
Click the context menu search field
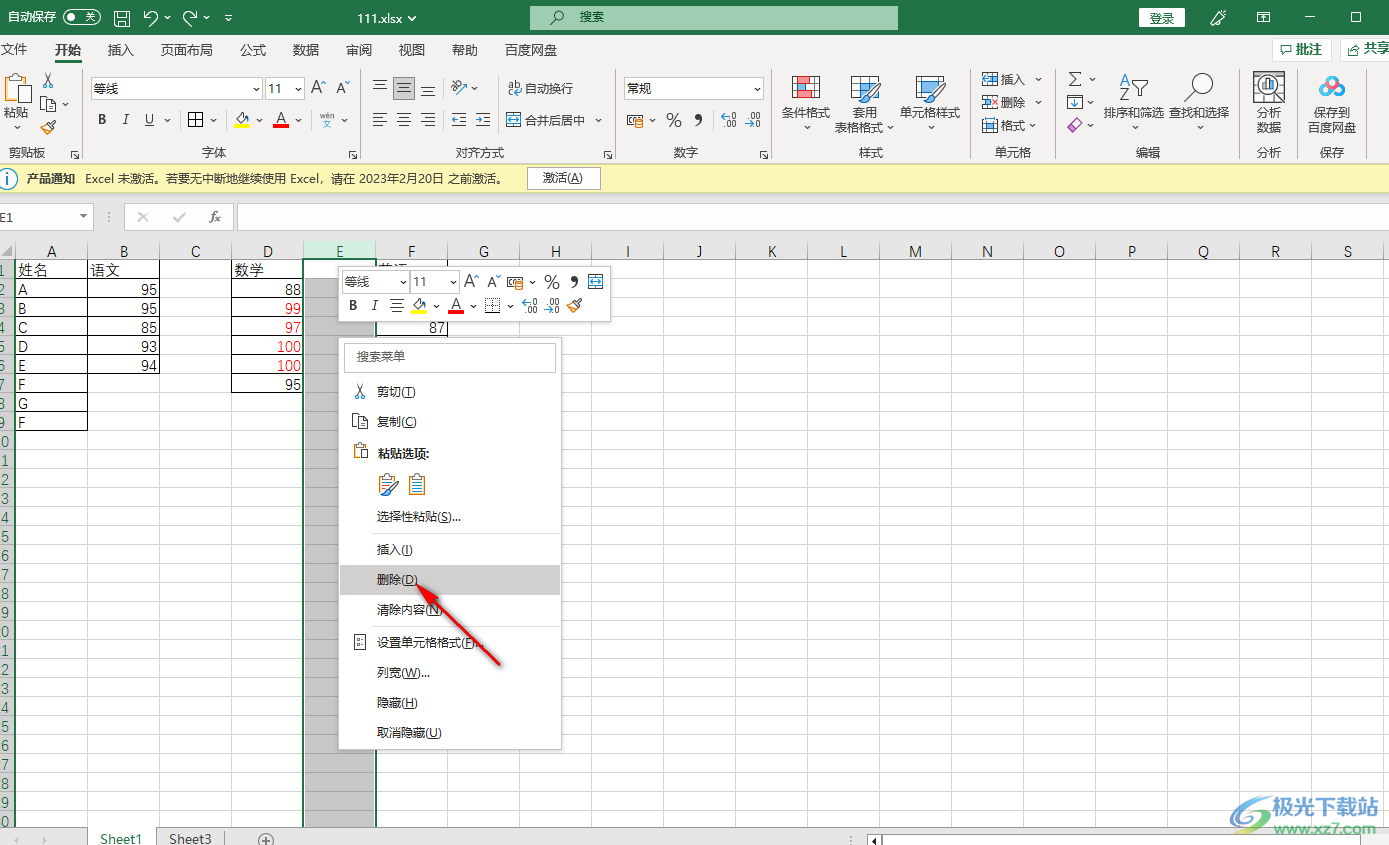pos(450,356)
